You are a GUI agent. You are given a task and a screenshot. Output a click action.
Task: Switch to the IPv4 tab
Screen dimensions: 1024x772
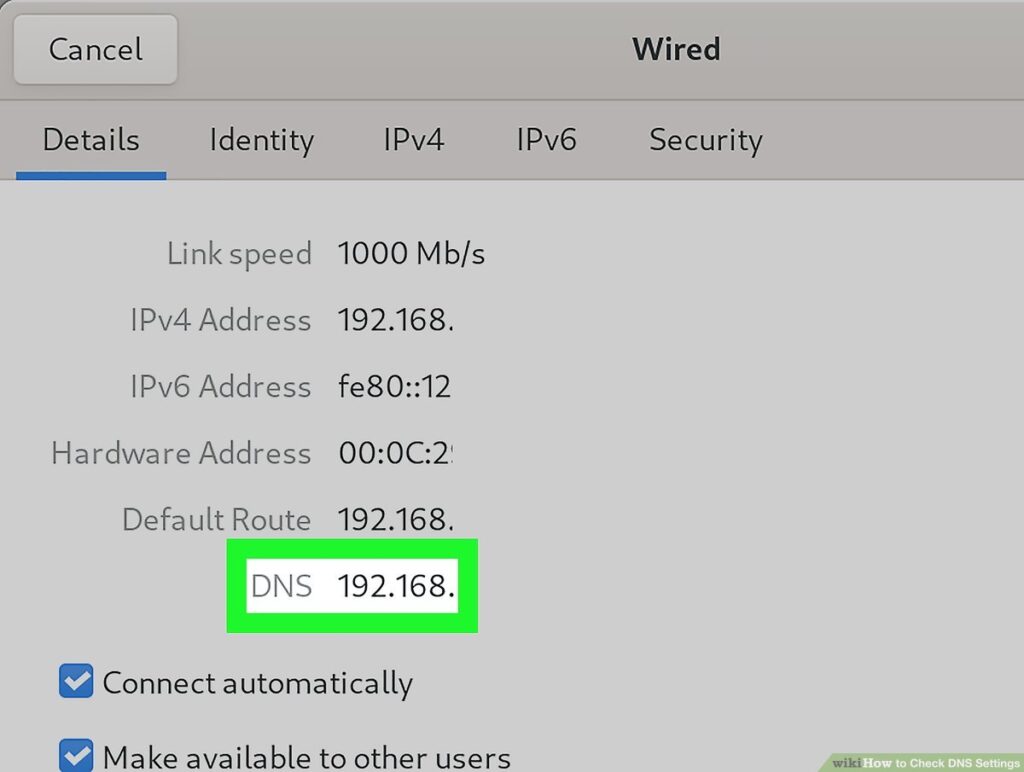tap(412, 140)
